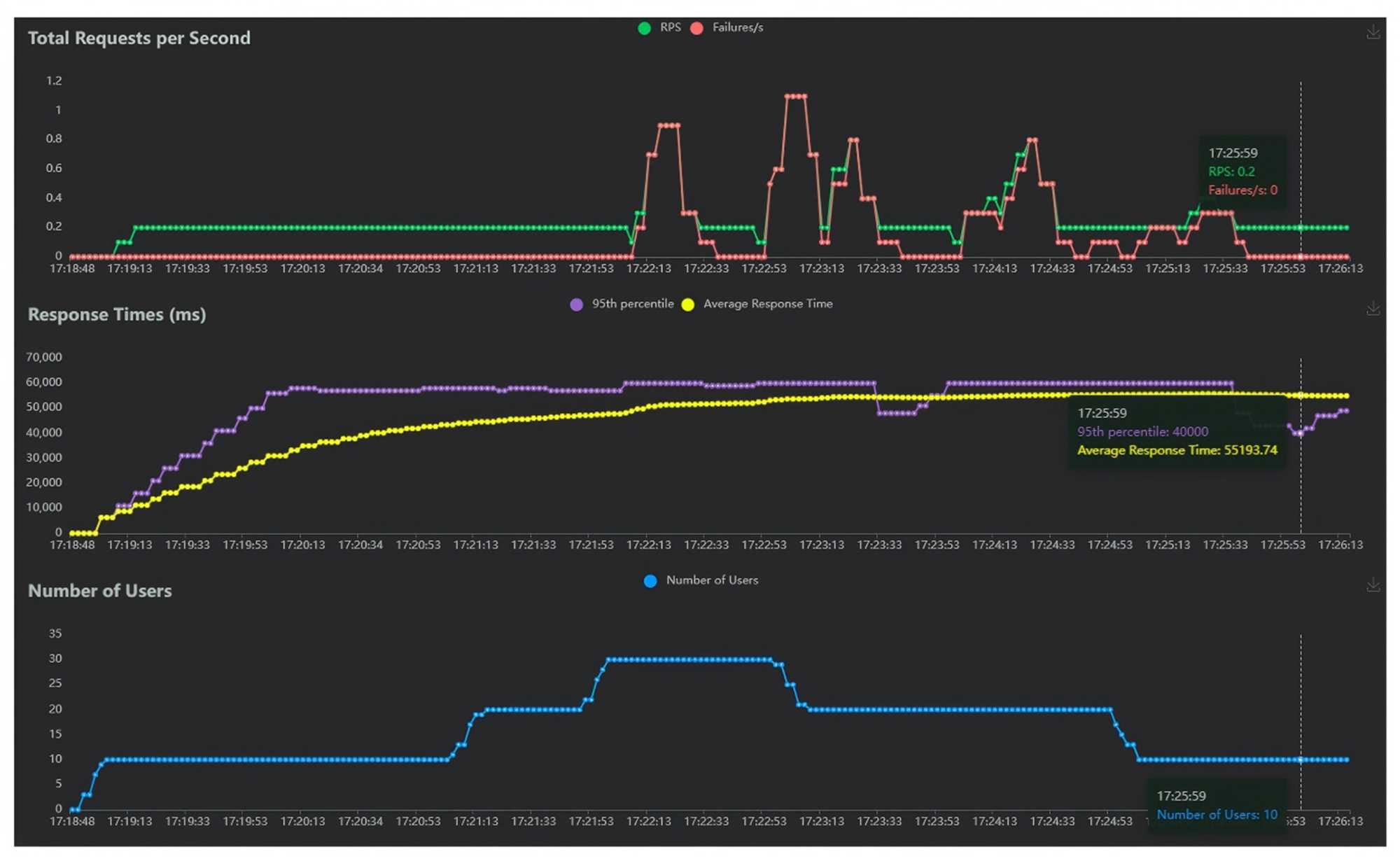Click the 95th percentile point at 17:25:59
The image size is (1400, 861).
(x=1301, y=433)
